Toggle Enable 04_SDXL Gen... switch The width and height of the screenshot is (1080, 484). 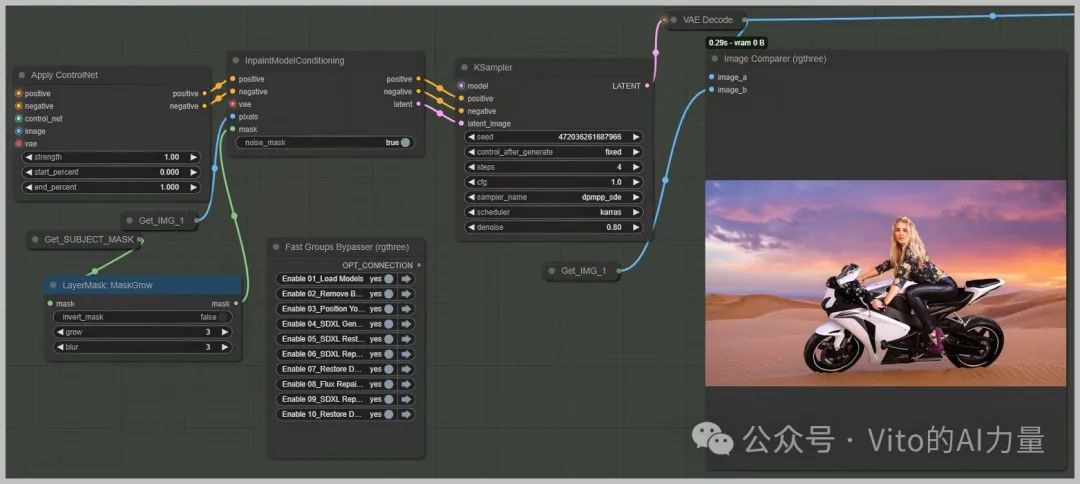(389, 324)
